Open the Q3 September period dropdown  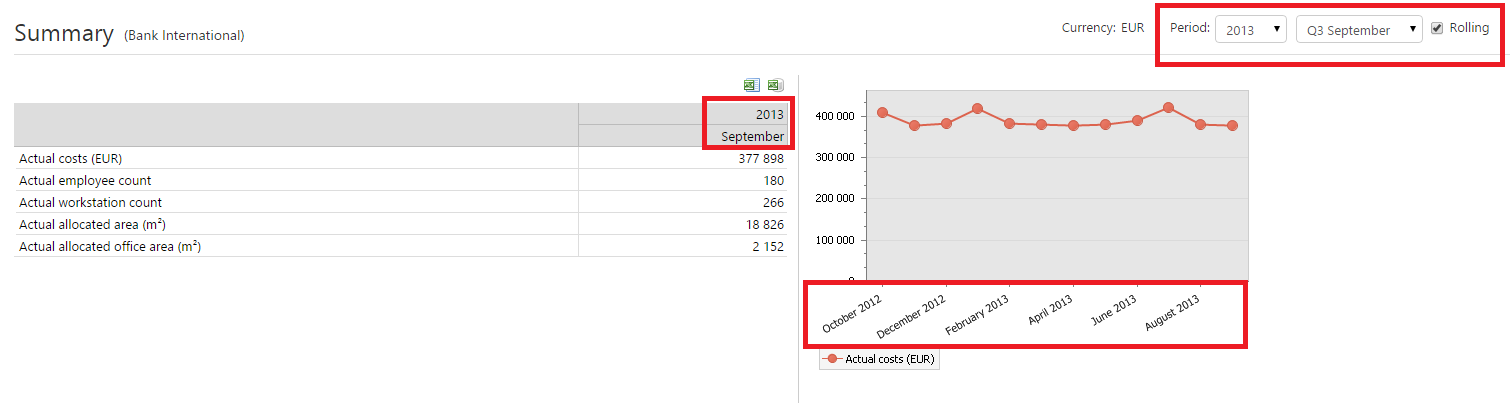point(1358,30)
